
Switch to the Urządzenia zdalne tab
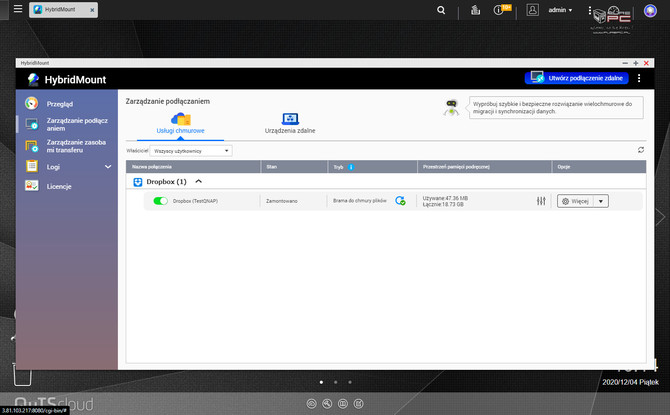pyautogui.click(x=290, y=124)
